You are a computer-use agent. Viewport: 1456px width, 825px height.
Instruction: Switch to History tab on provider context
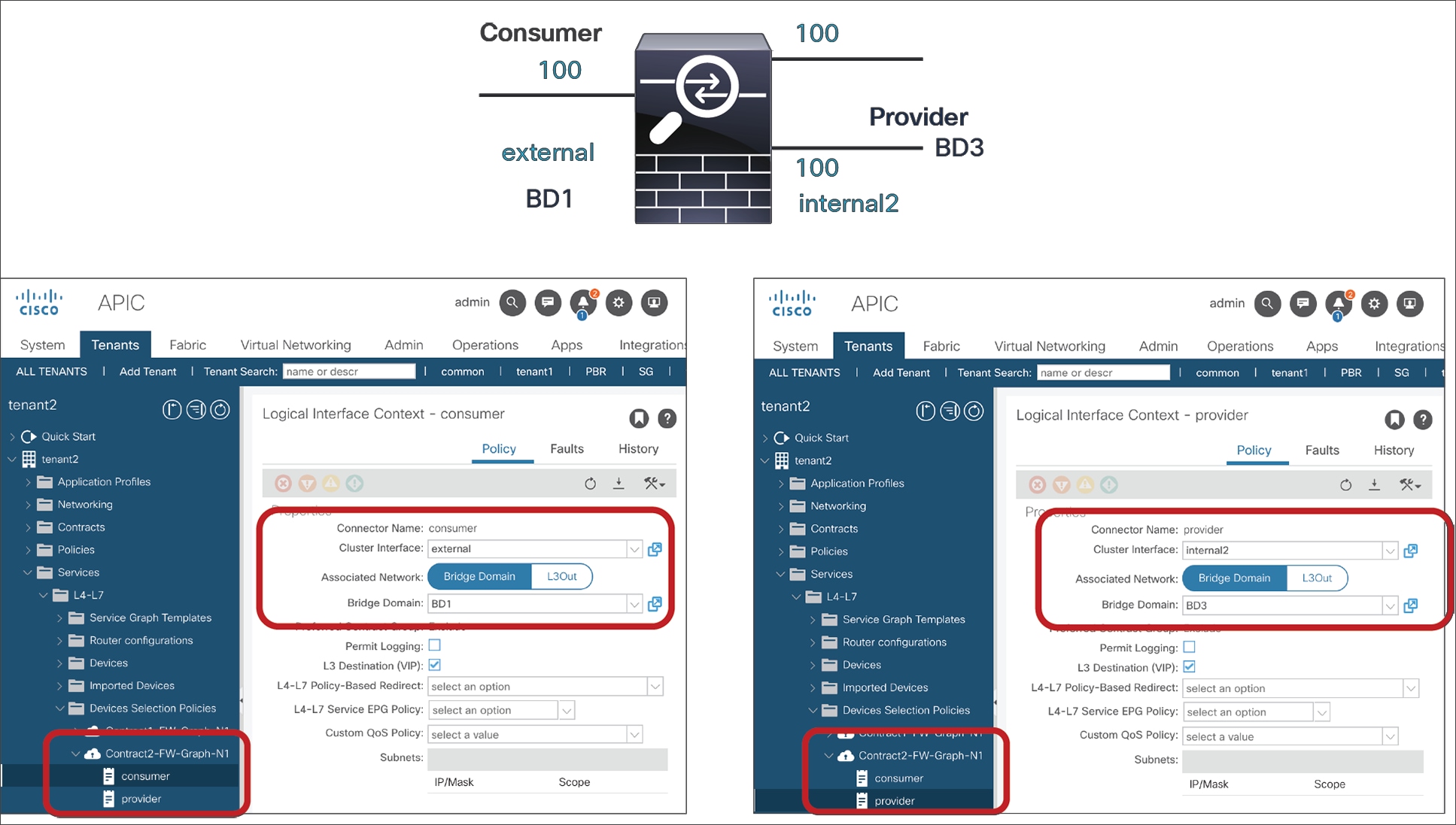point(1400,451)
